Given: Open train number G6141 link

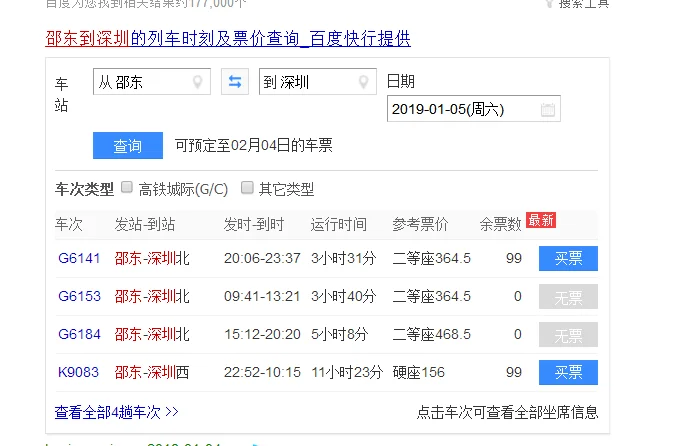Looking at the screenshot, I should [79, 258].
